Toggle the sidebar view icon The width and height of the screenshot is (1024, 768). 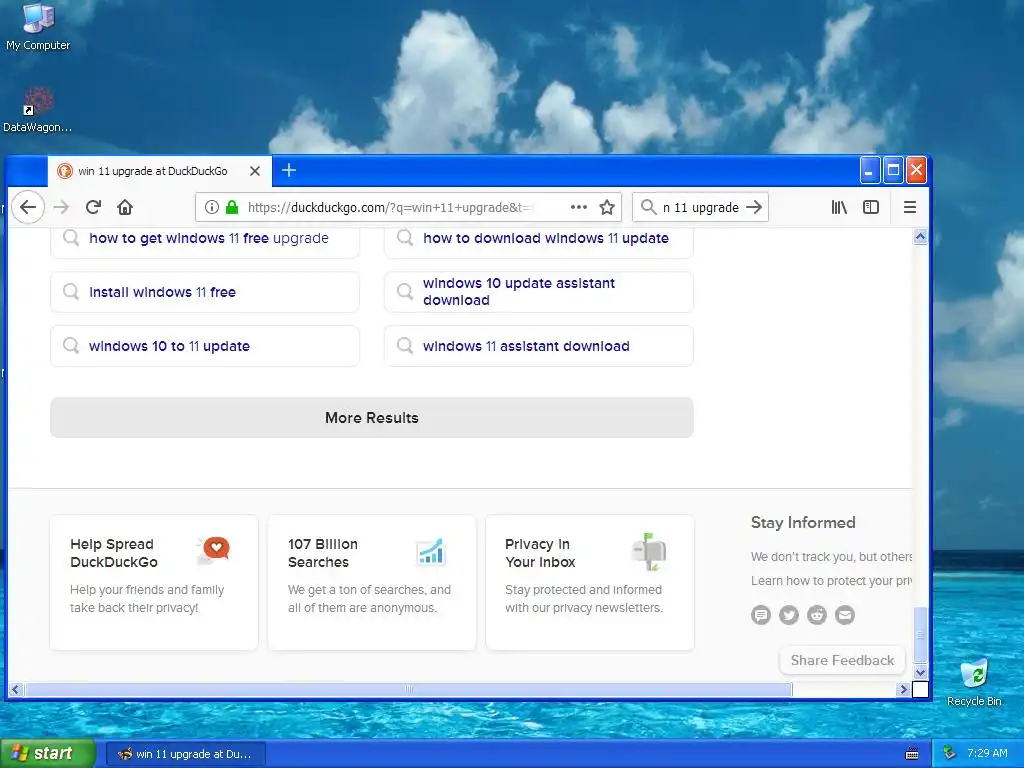(x=871, y=207)
